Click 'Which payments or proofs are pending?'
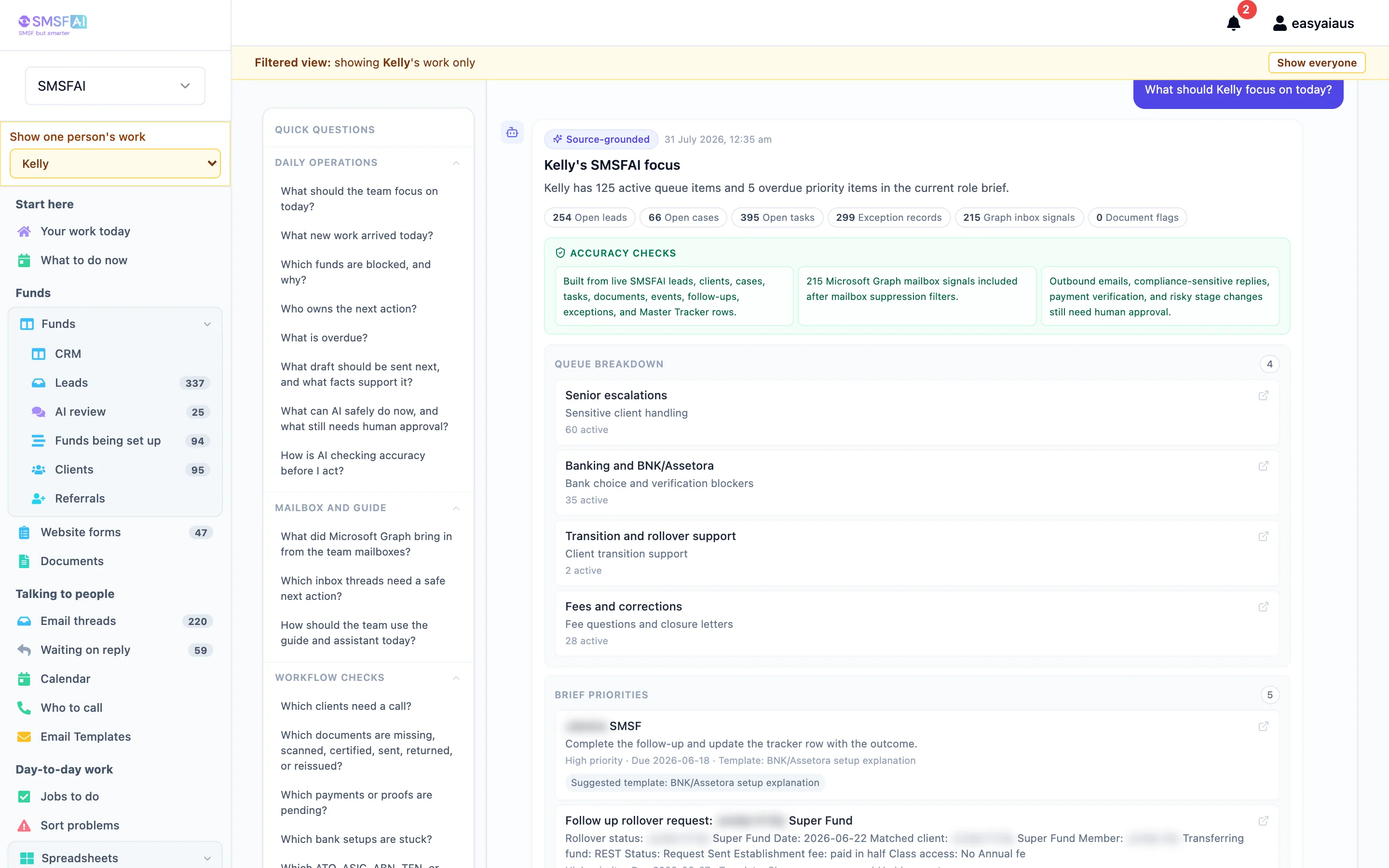The image size is (1389, 868). click(x=356, y=802)
